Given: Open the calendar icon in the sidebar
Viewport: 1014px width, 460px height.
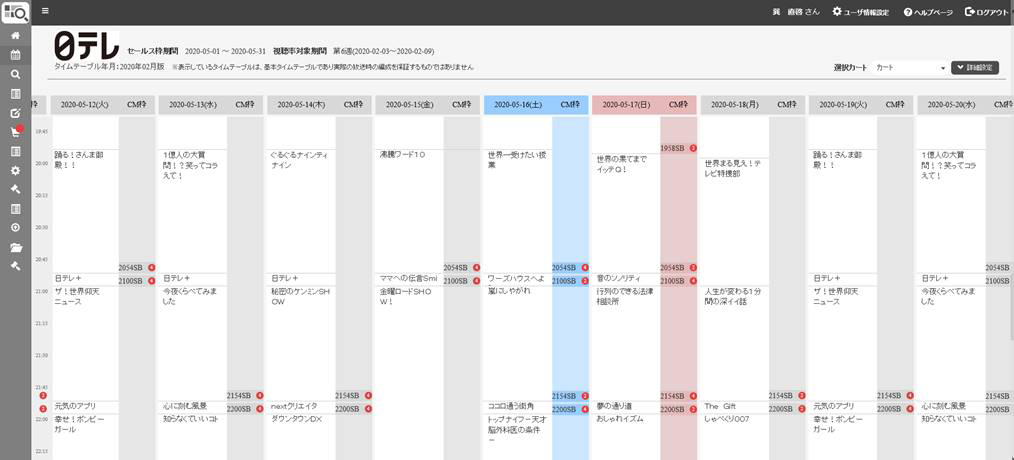Looking at the screenshot, I should pyautogui.click(x=15, y=55).
